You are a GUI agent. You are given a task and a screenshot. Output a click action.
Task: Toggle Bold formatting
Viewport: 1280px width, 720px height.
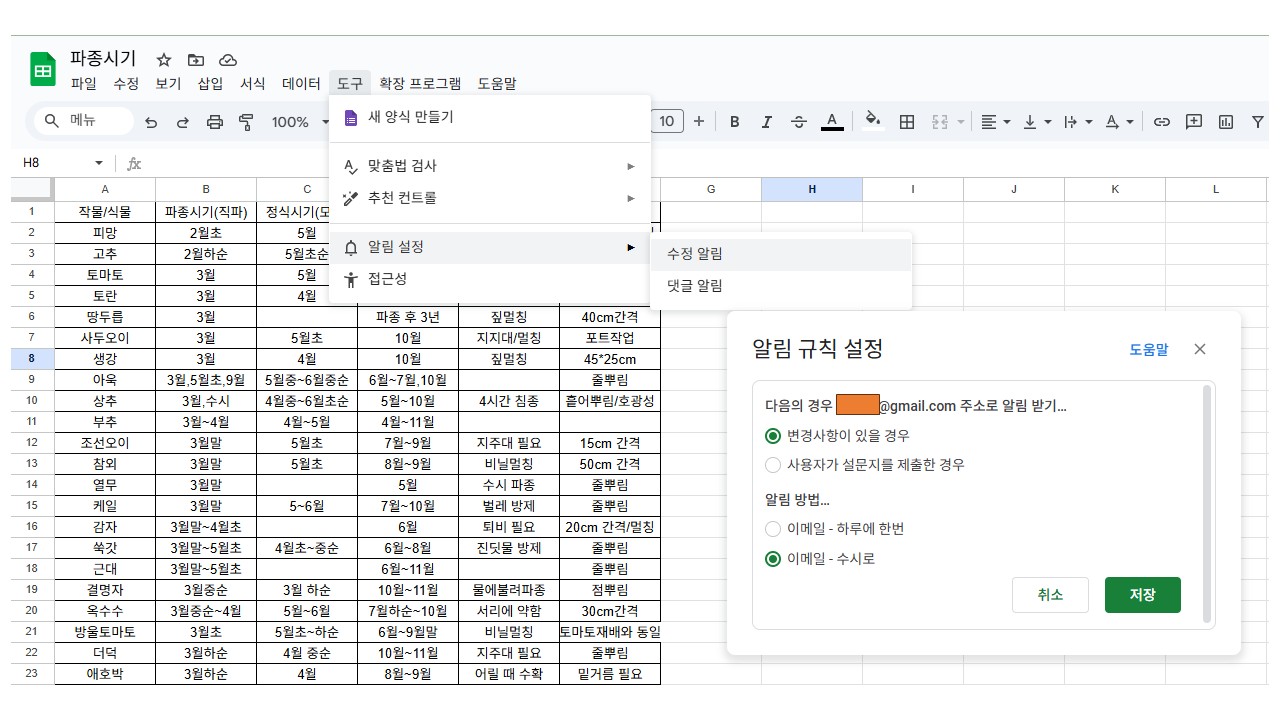click(735, 121)
